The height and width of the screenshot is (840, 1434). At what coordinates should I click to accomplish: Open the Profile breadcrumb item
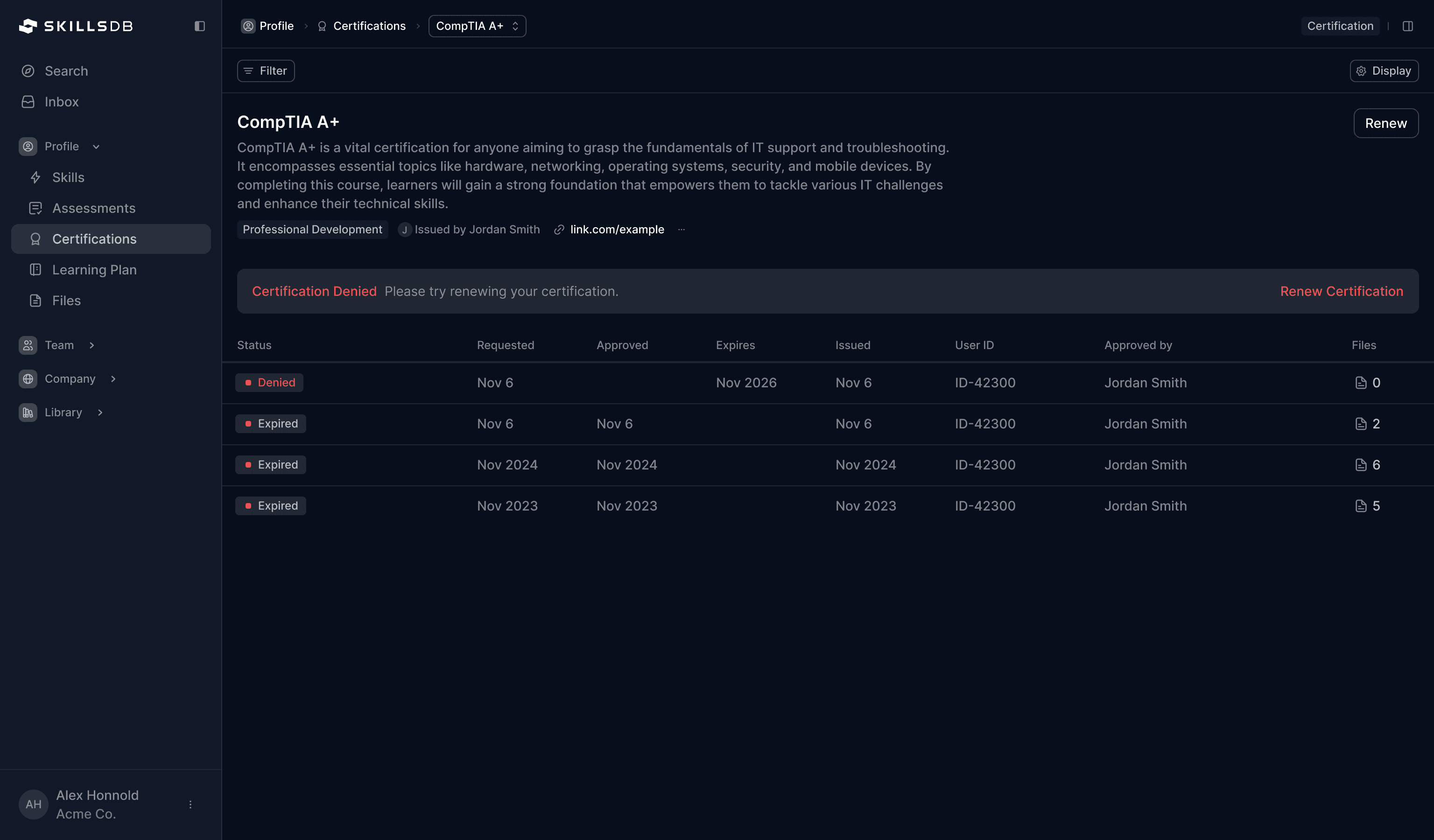[276, 26]
